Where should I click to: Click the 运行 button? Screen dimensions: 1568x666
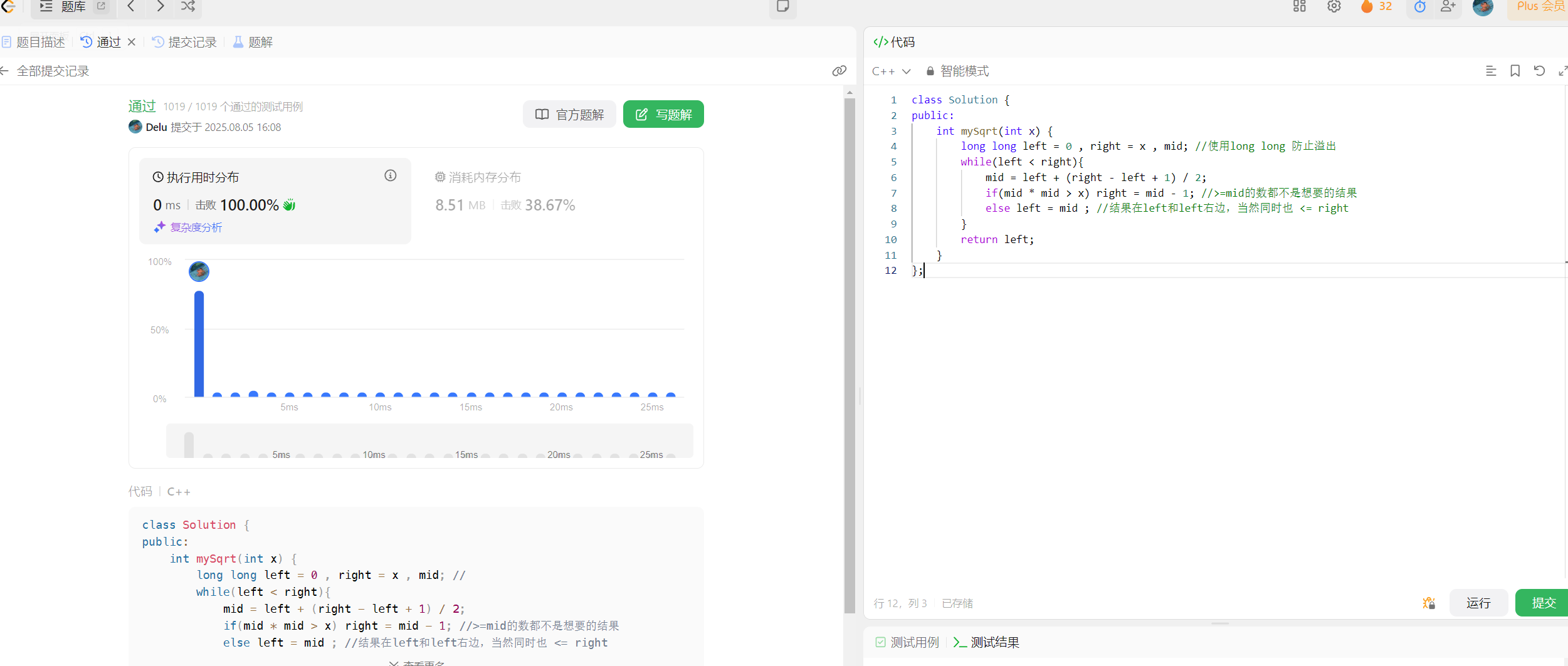(x=1478, y=603)
